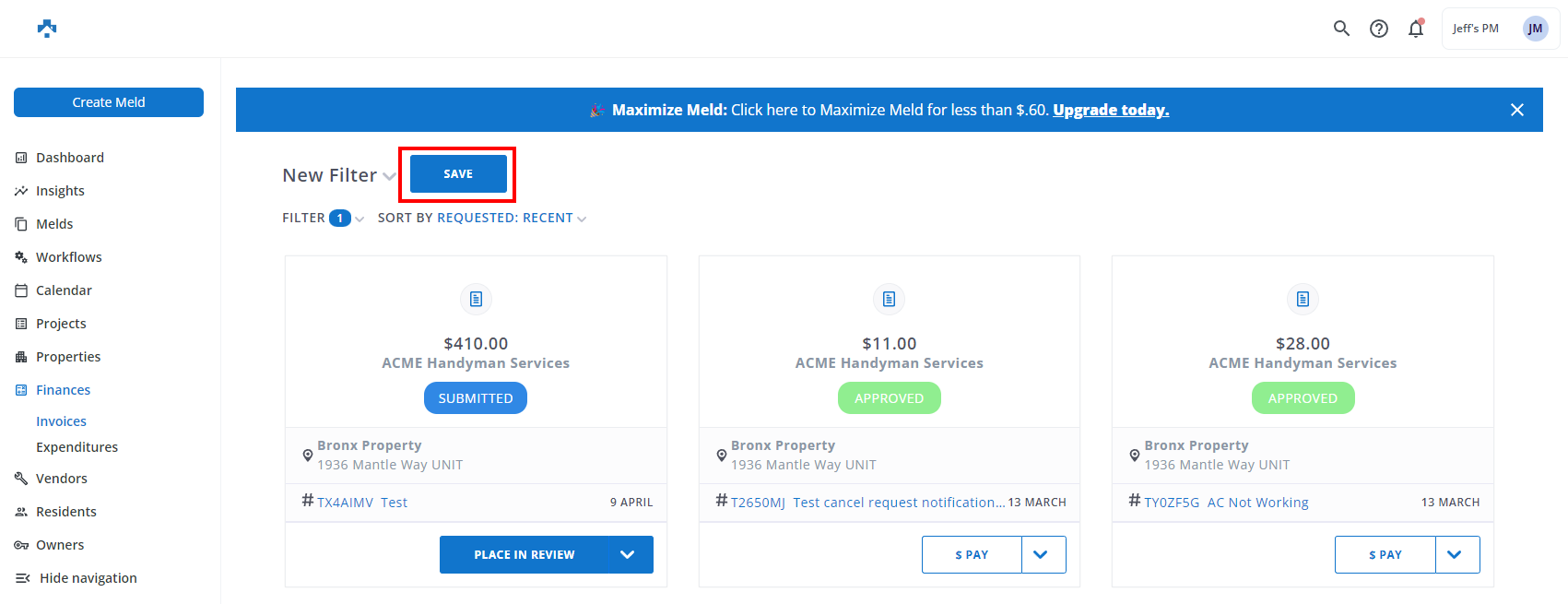
Task: Open the Workflows menu item
Action: [x=68, y=257]
